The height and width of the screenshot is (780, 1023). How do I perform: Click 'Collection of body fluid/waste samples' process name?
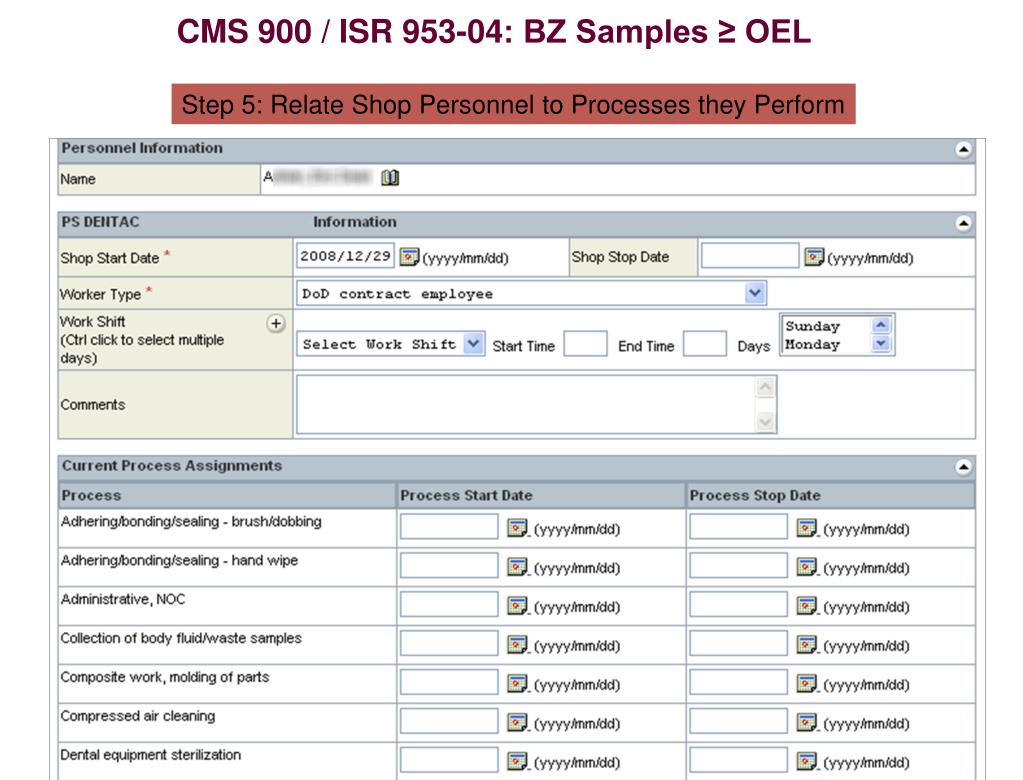point(181,638)
